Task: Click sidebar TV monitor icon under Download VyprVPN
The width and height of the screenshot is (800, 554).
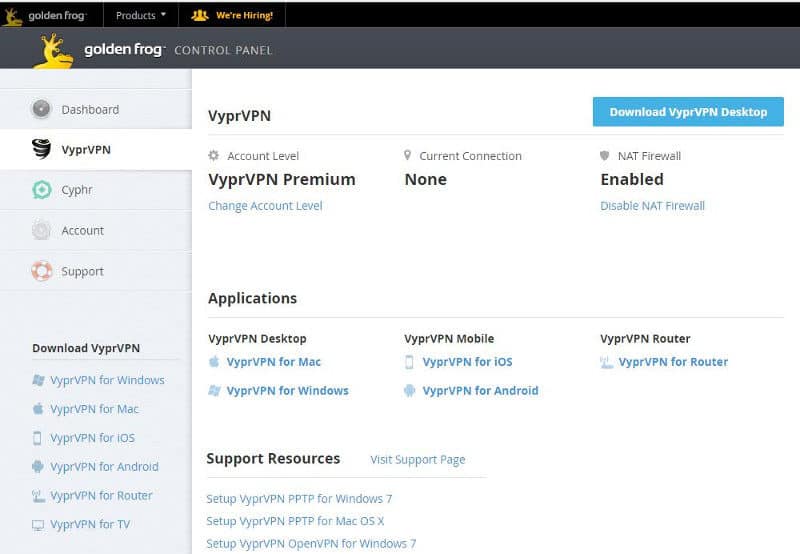Action: point(38,525)
